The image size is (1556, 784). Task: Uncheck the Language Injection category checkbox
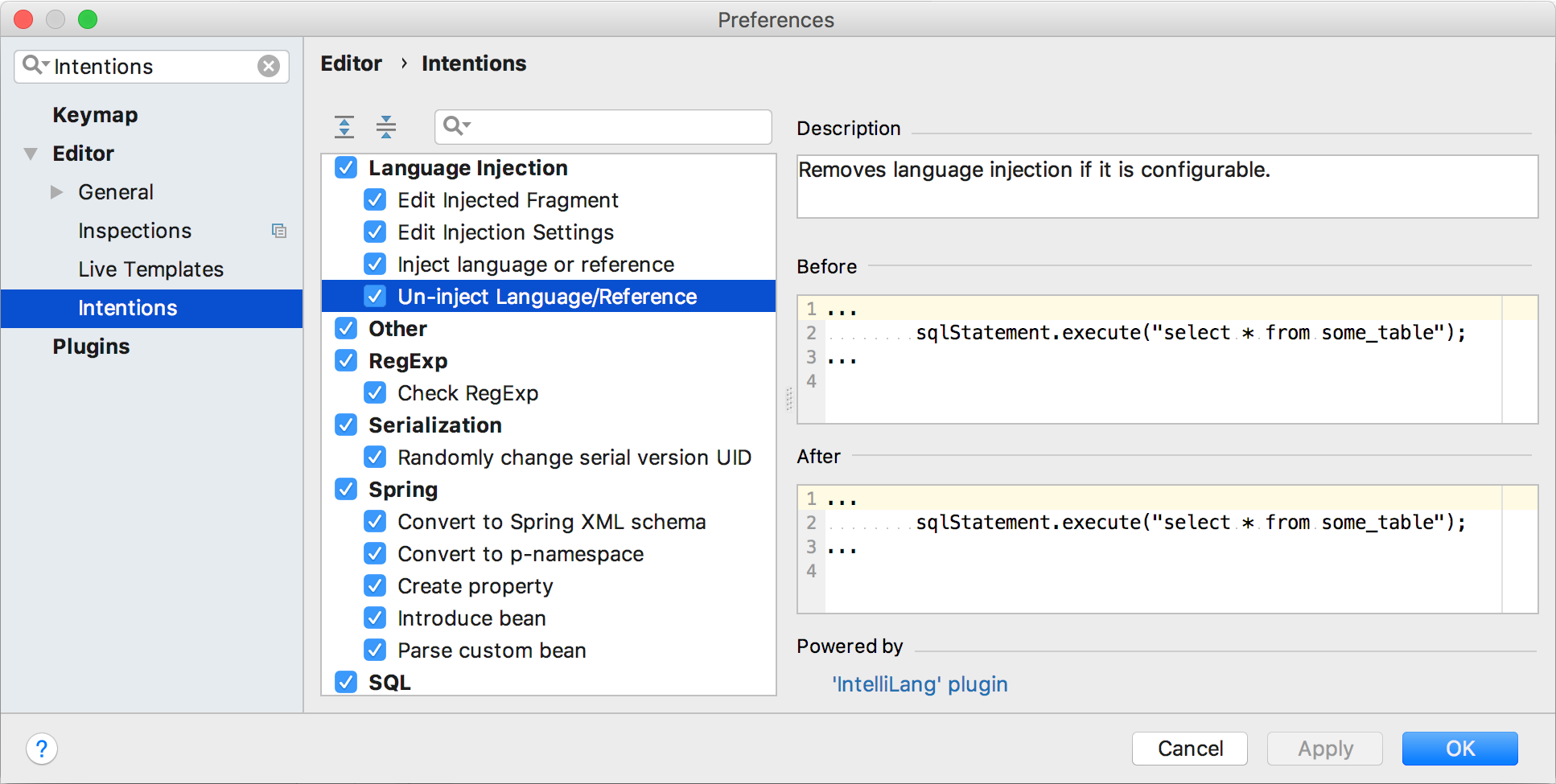point(346,167)
